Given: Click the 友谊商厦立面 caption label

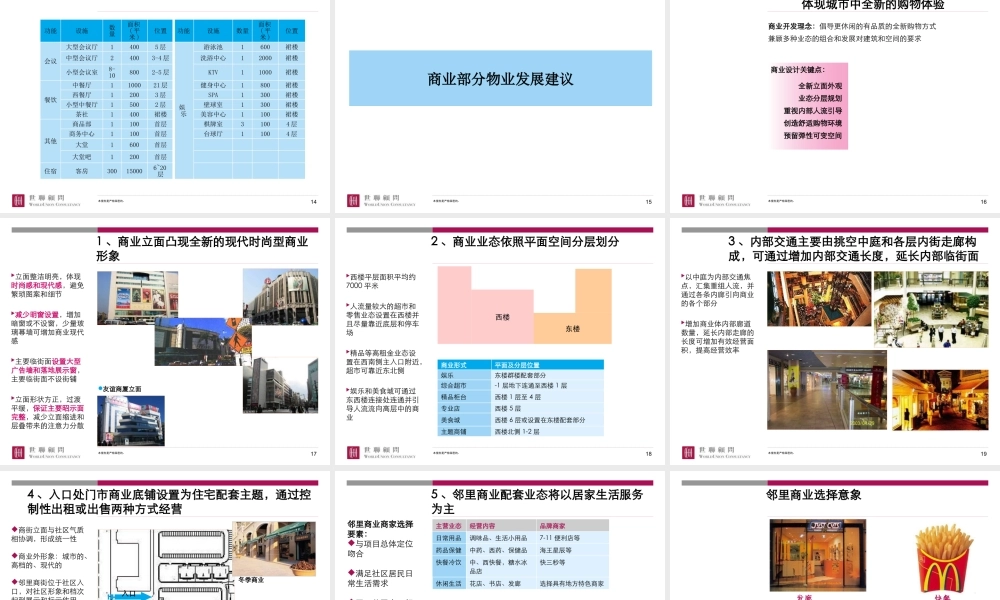Looking at the screenshot, I should (x=122, y=388).
